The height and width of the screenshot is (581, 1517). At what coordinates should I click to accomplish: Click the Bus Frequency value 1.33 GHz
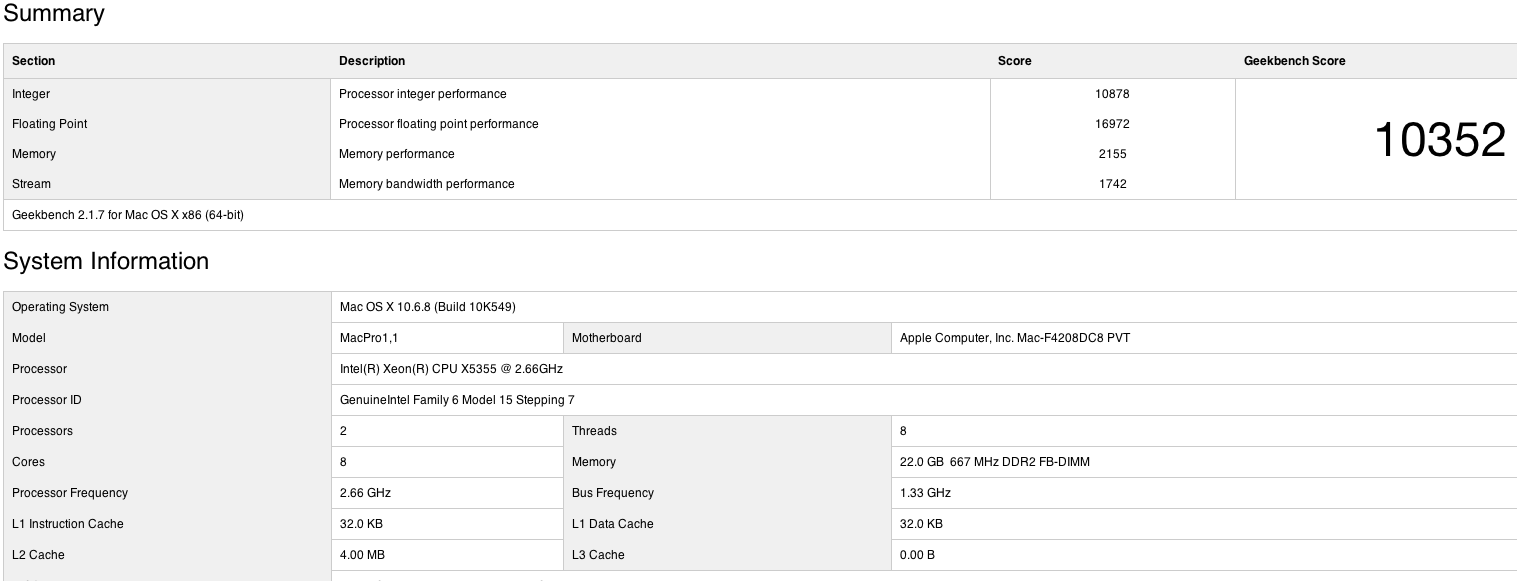[x=926, y=493]
